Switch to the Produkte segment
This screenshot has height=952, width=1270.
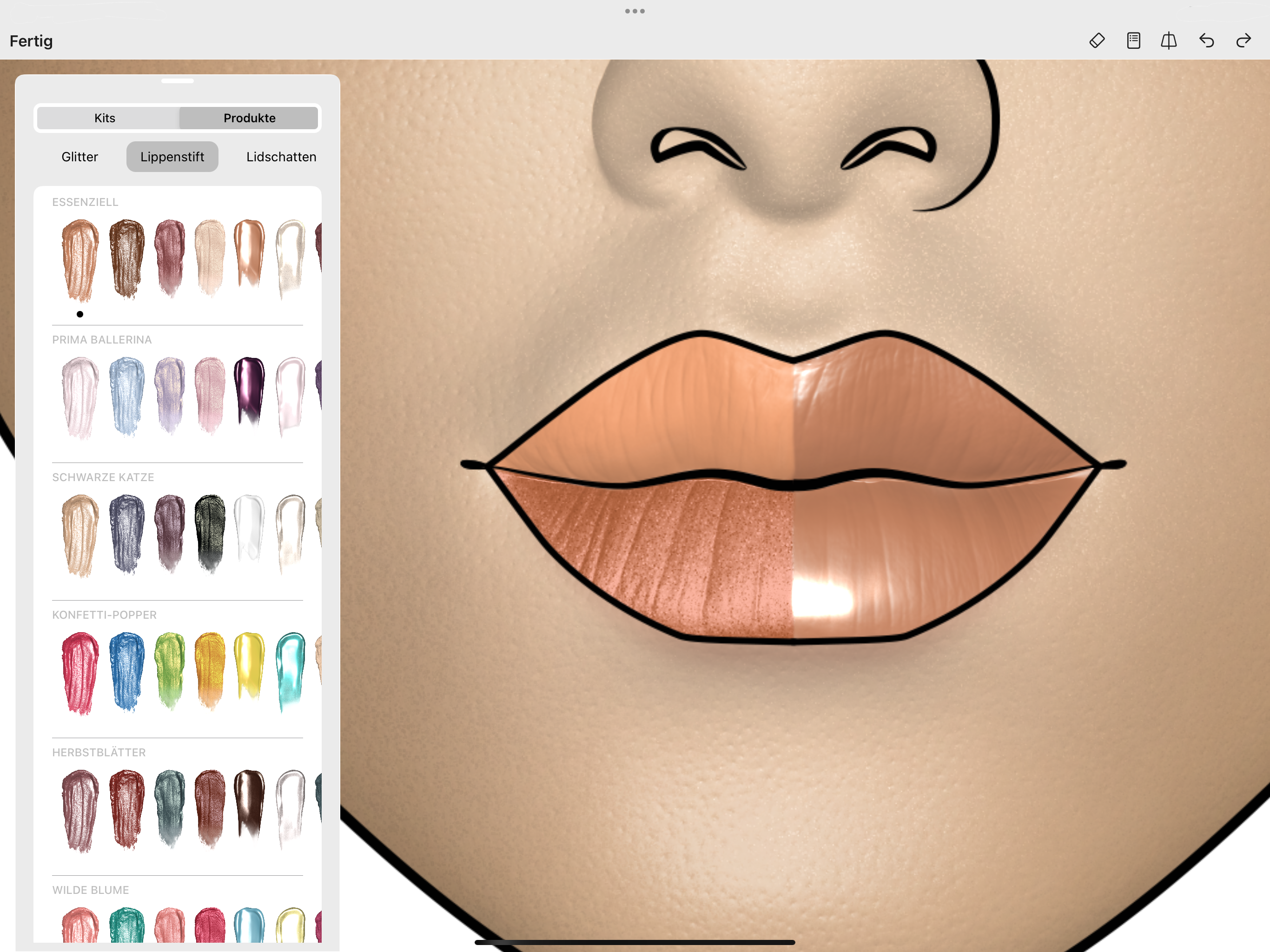[249, 118]
